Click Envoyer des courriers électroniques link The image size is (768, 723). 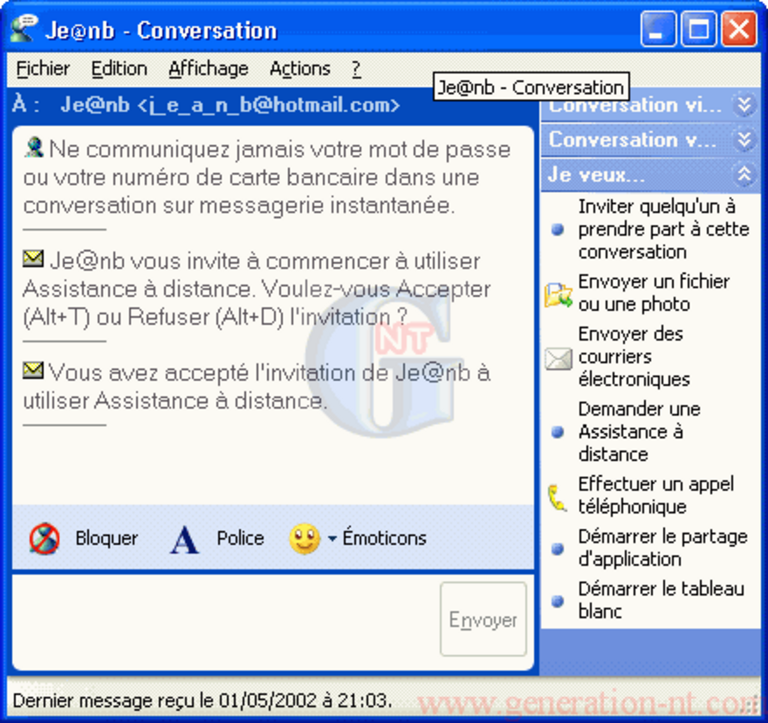[x=634, y=357]
